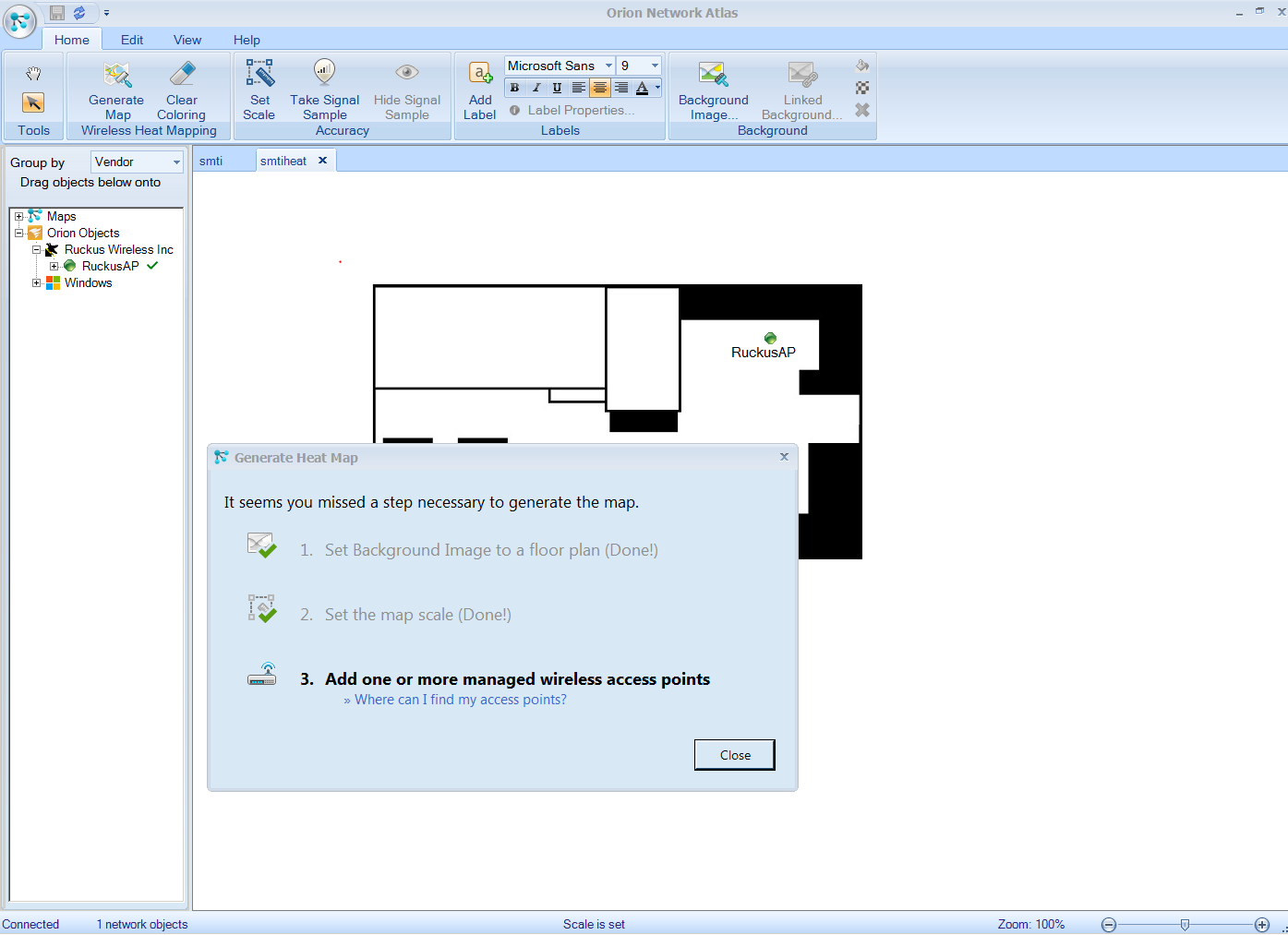
Task: Select the smtiheat map tab
Action: (x=283, y=161)
